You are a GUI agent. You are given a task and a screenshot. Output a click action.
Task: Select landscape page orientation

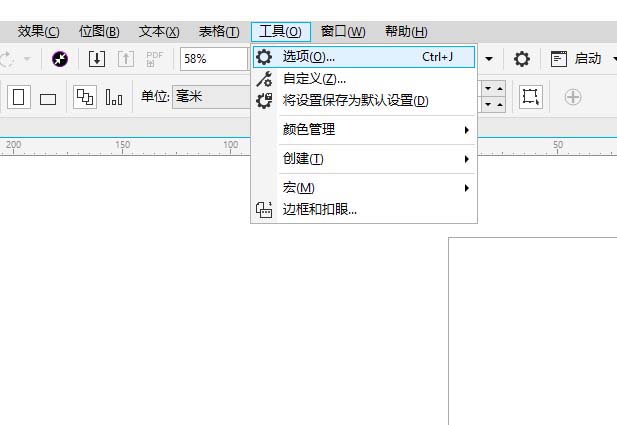point(48,99)
